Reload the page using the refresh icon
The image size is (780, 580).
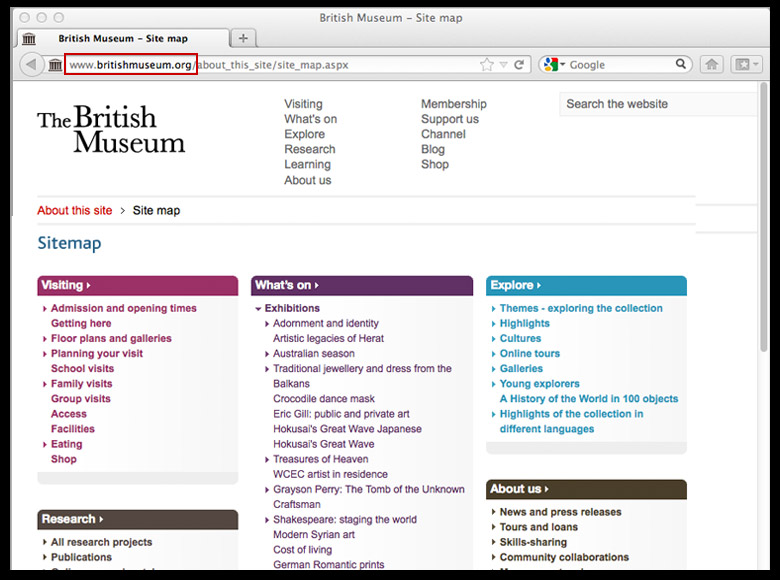(520, 65)
